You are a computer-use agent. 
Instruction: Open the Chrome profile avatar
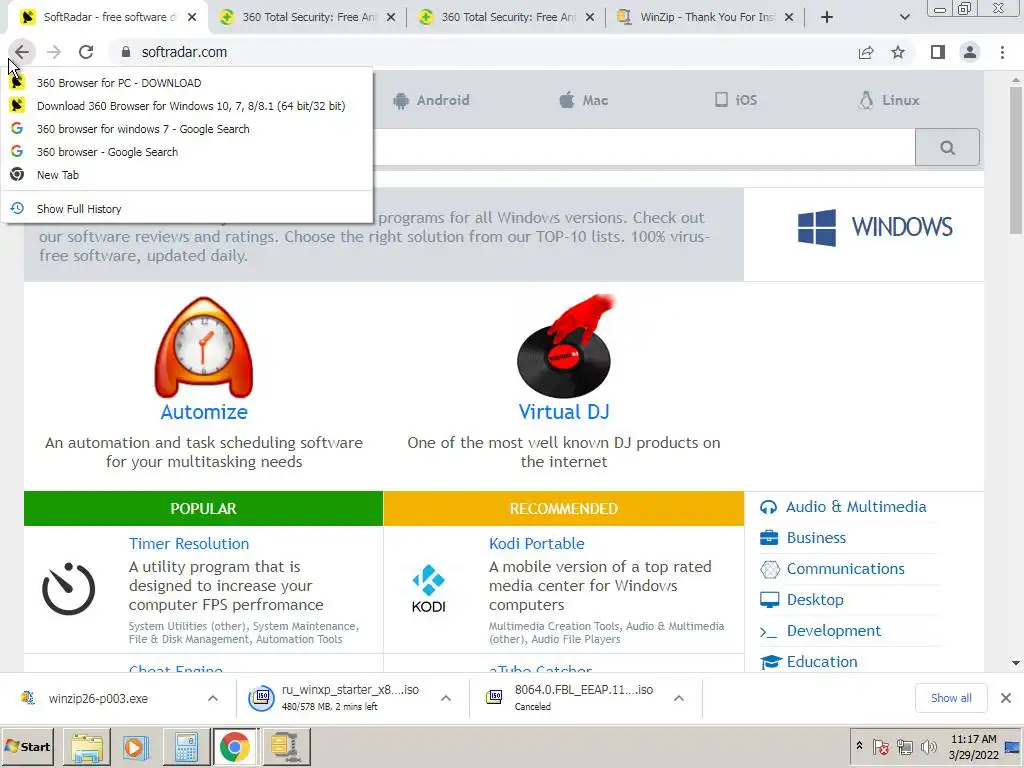point(970,52)
